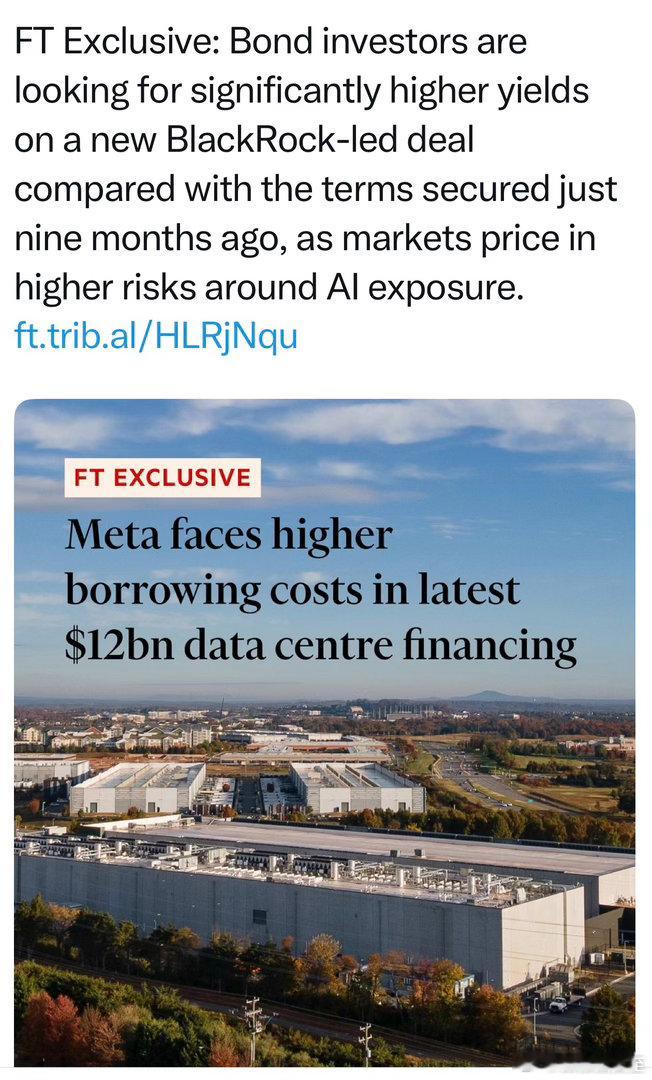Click the two smaller white-roofed buildings behind

(248, 787)
